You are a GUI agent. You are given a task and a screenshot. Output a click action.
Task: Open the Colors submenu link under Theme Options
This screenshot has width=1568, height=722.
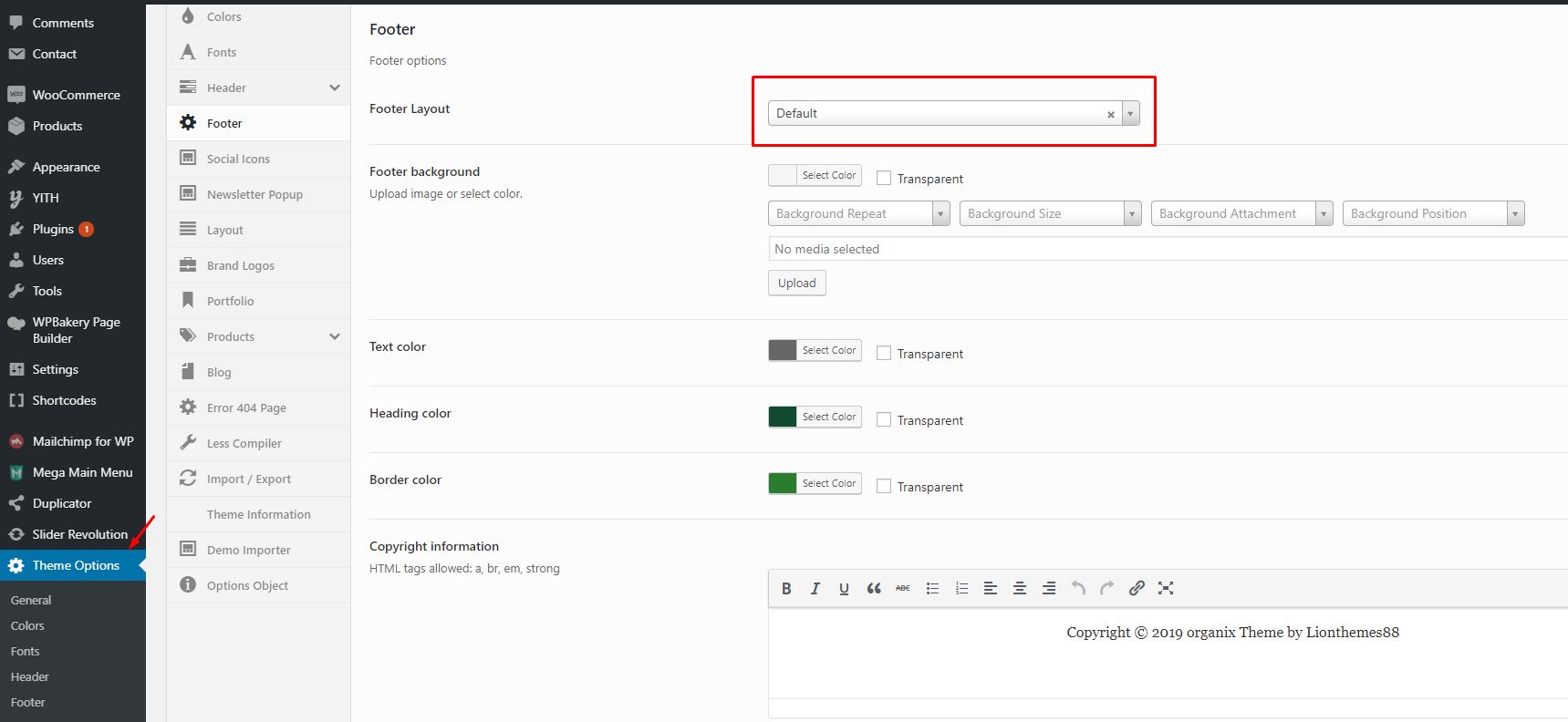coord(27,626)
